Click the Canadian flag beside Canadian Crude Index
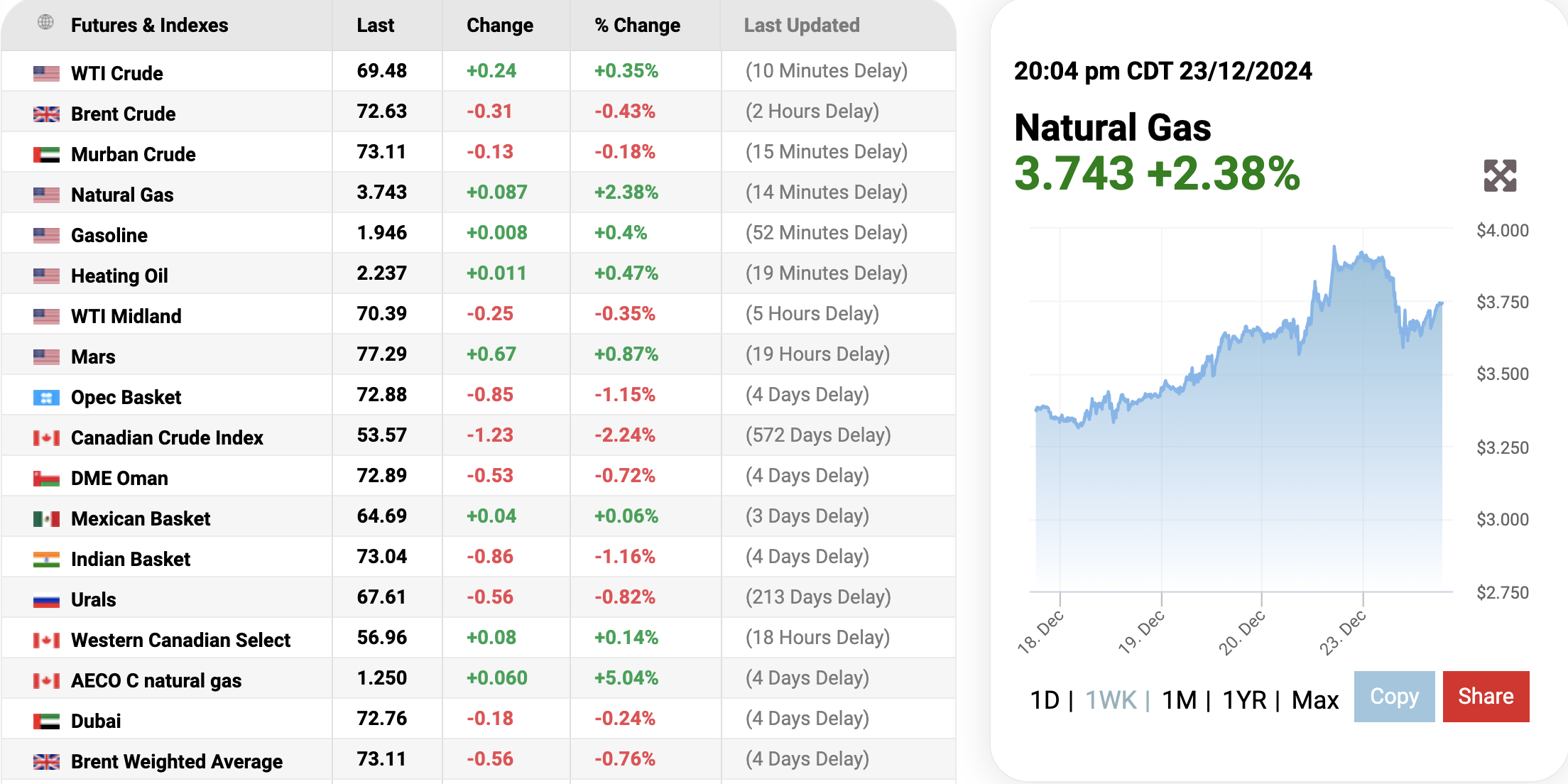This screenshot has width=1568, height=784. coord(46,438)
